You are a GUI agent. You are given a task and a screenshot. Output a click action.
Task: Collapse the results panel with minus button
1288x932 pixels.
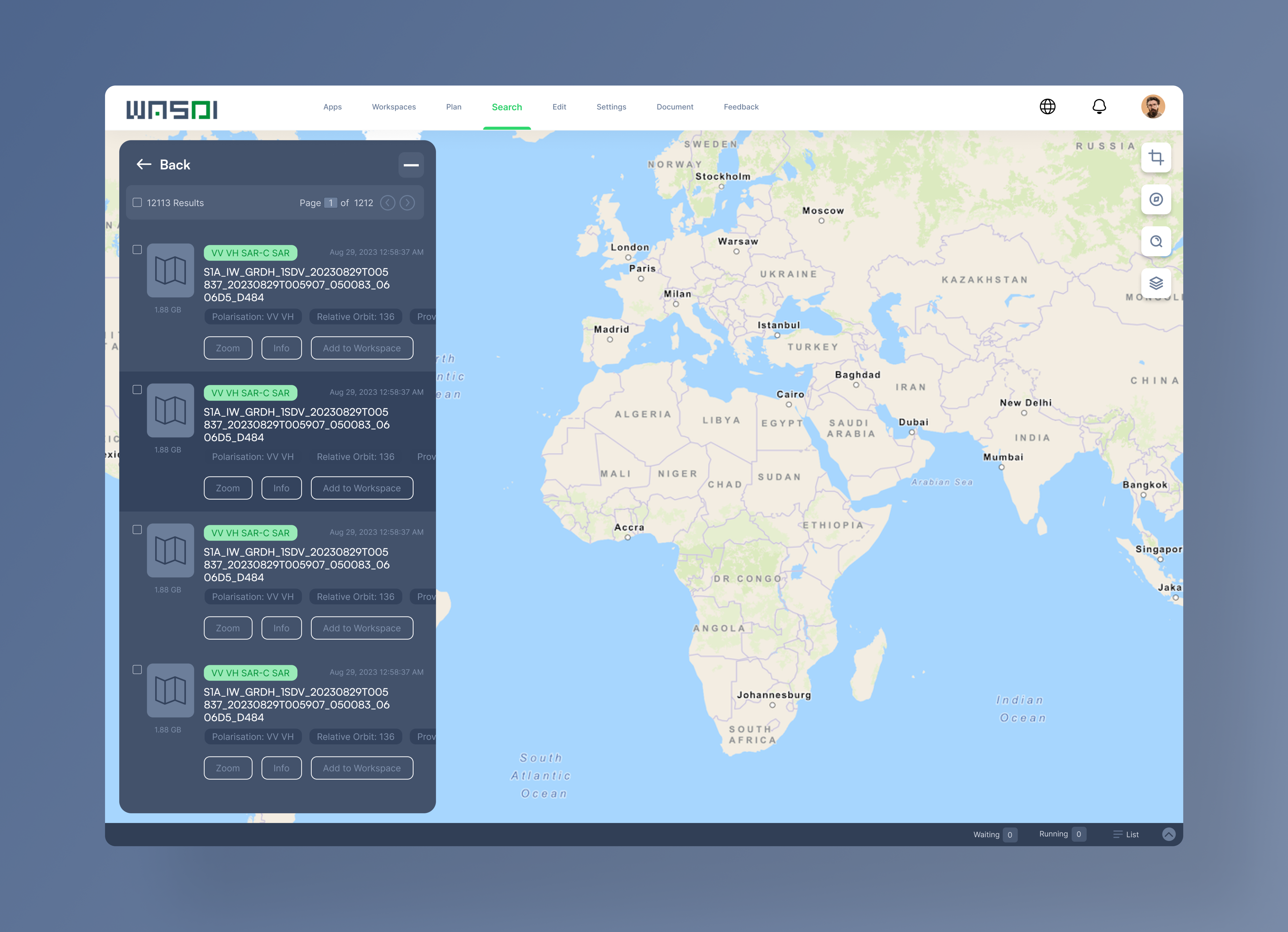pyautogui.click(x=411, y=165)
